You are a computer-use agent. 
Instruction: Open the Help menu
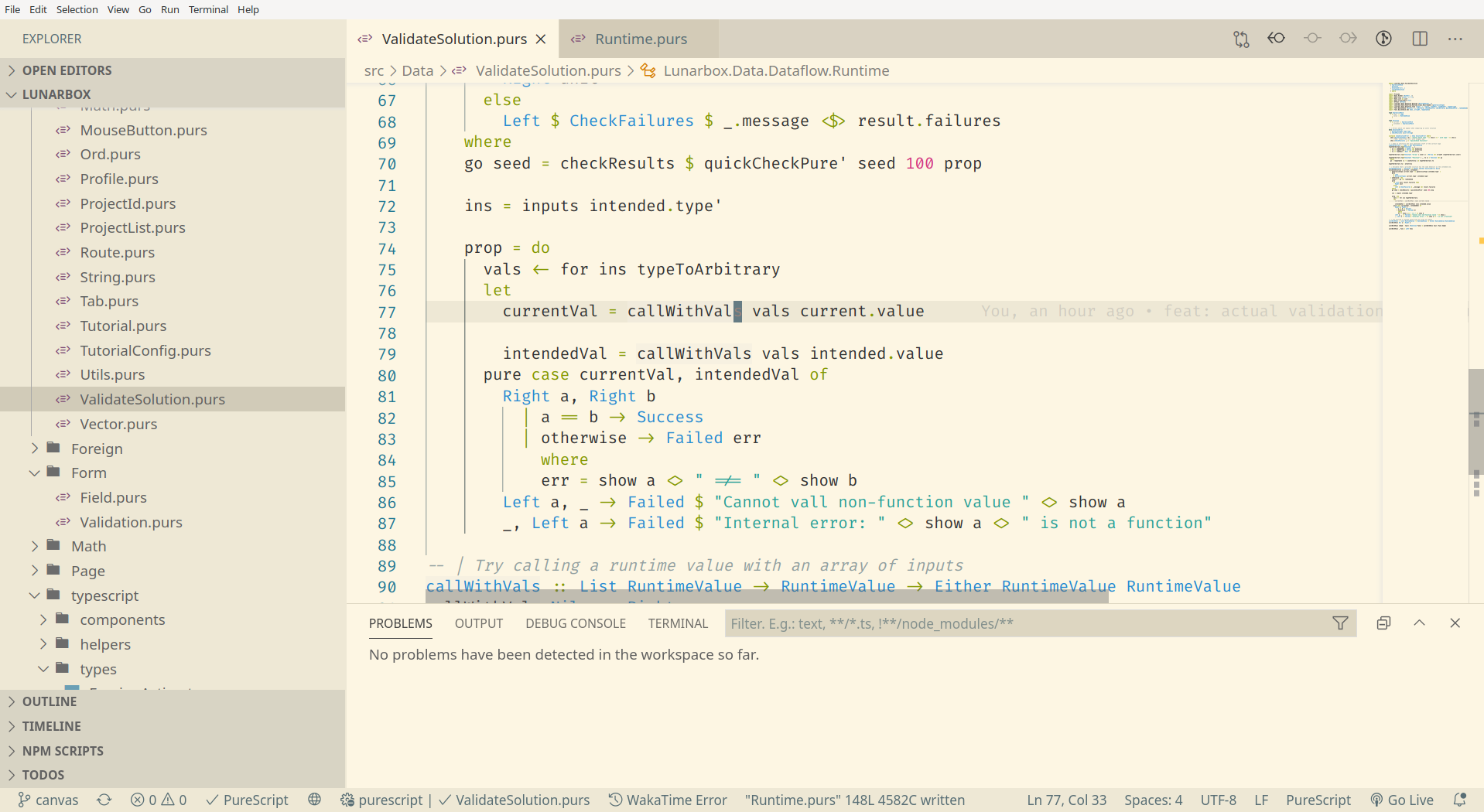click(x=248, y=9)
